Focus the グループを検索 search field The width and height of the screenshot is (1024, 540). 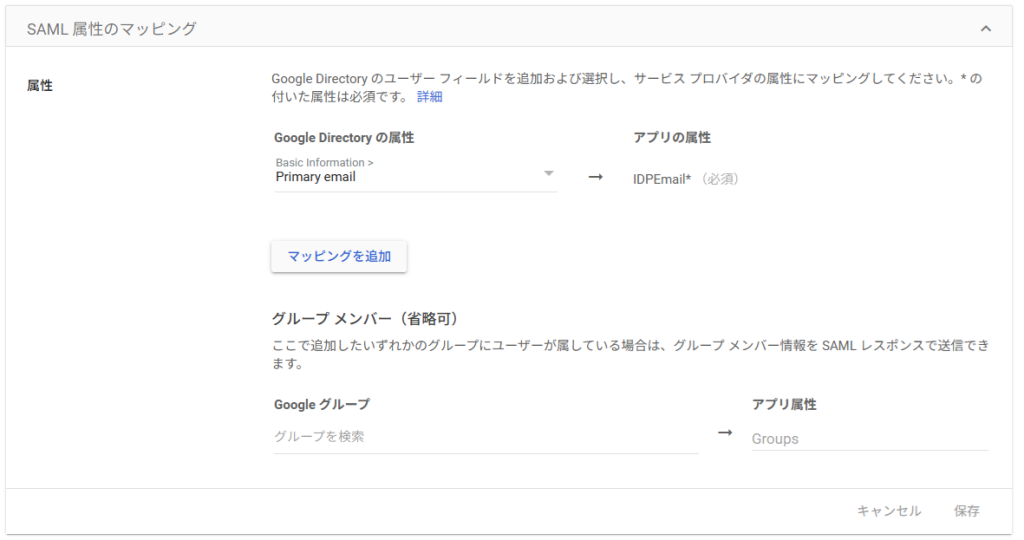tap(485, 437)
